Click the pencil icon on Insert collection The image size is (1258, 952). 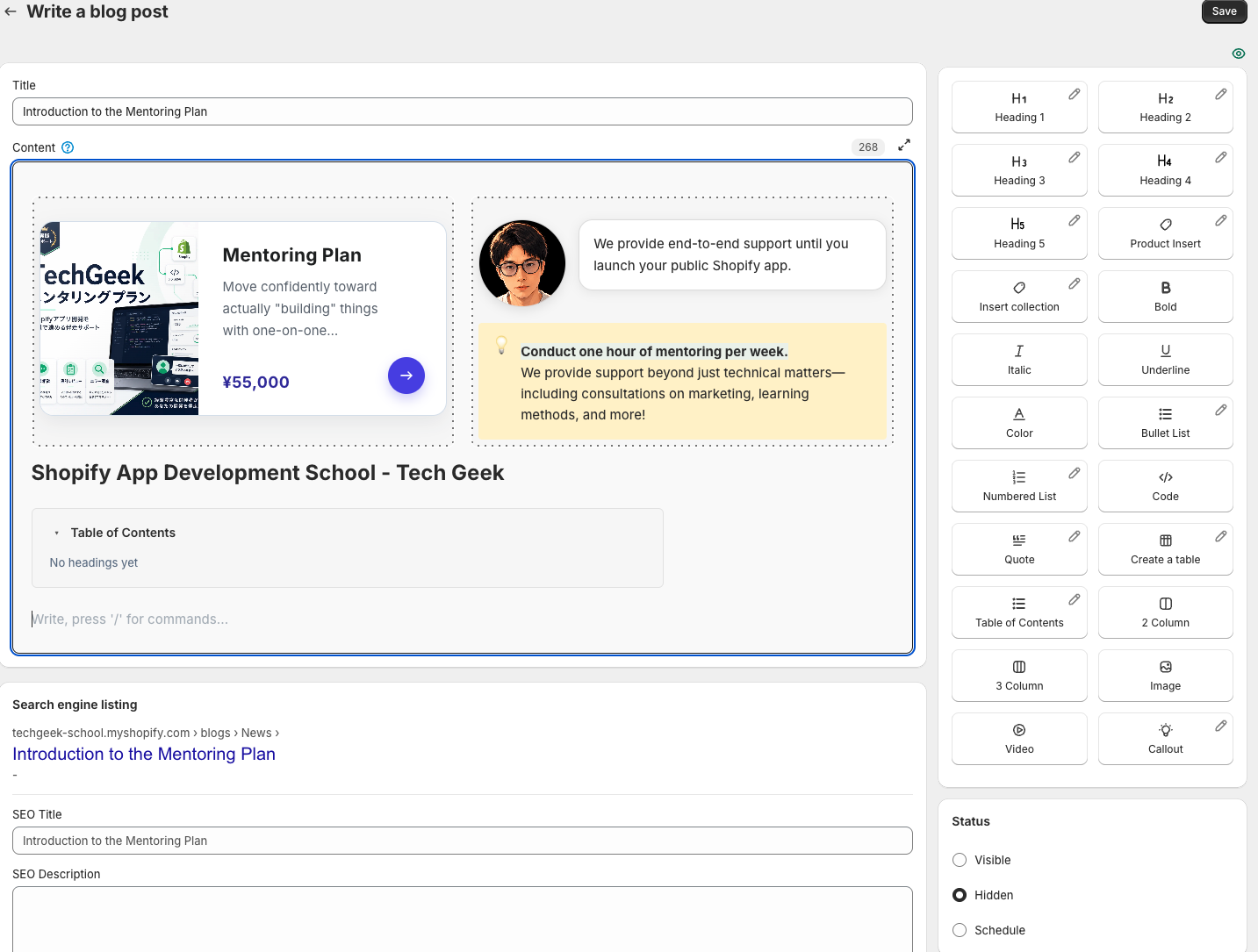[1075, 283]
